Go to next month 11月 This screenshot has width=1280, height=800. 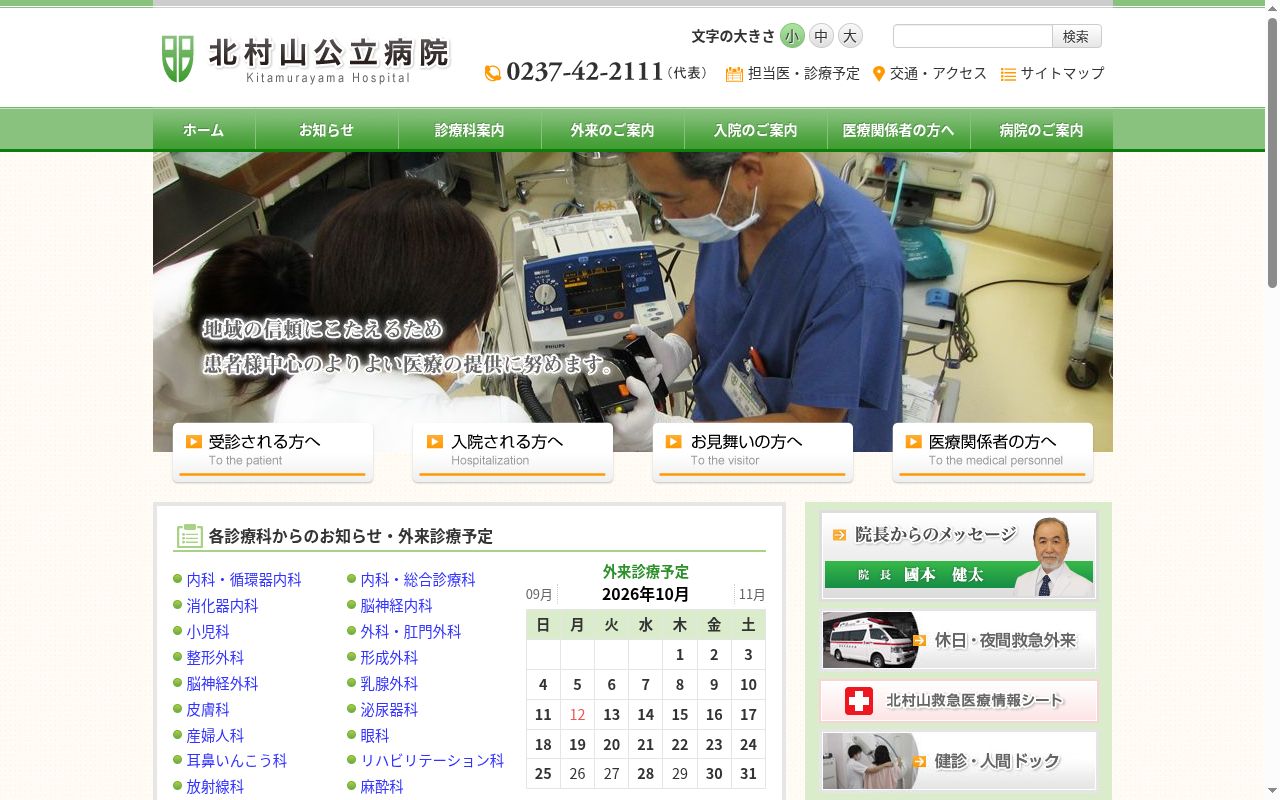[x=752, y=595]
